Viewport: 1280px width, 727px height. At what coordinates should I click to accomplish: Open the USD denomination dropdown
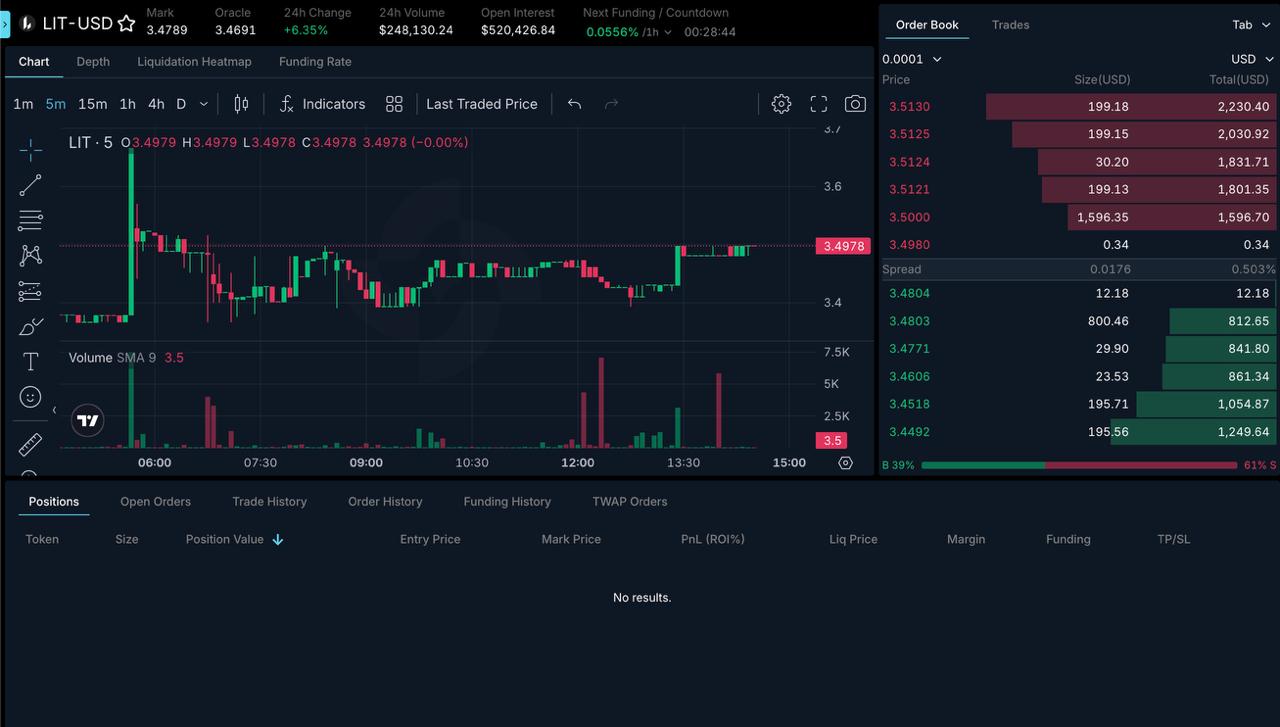pyautogui.click(x=1251, y=59)
